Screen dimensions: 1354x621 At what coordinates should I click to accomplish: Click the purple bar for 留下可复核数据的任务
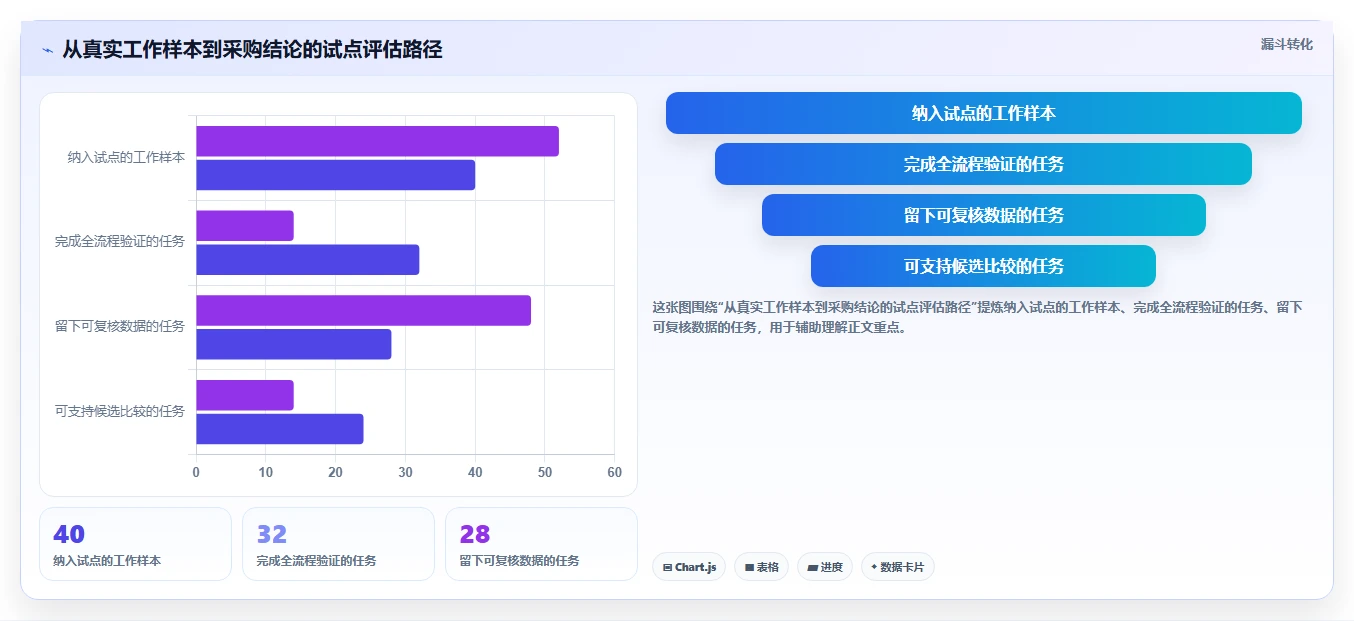click(363, 310)
